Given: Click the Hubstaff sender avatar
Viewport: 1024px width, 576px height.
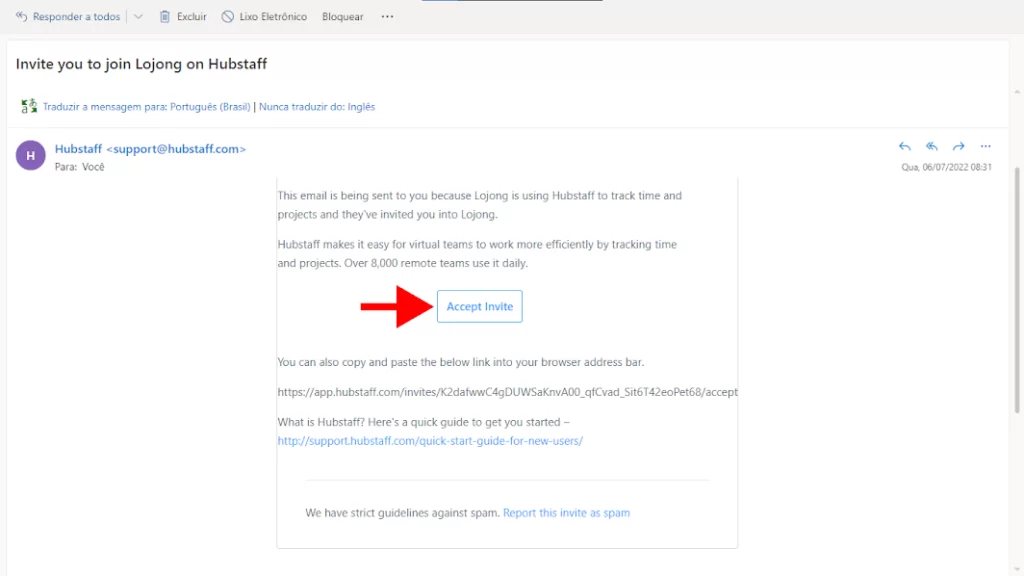Looking at the screenshot, I should (x=31, y=155).
